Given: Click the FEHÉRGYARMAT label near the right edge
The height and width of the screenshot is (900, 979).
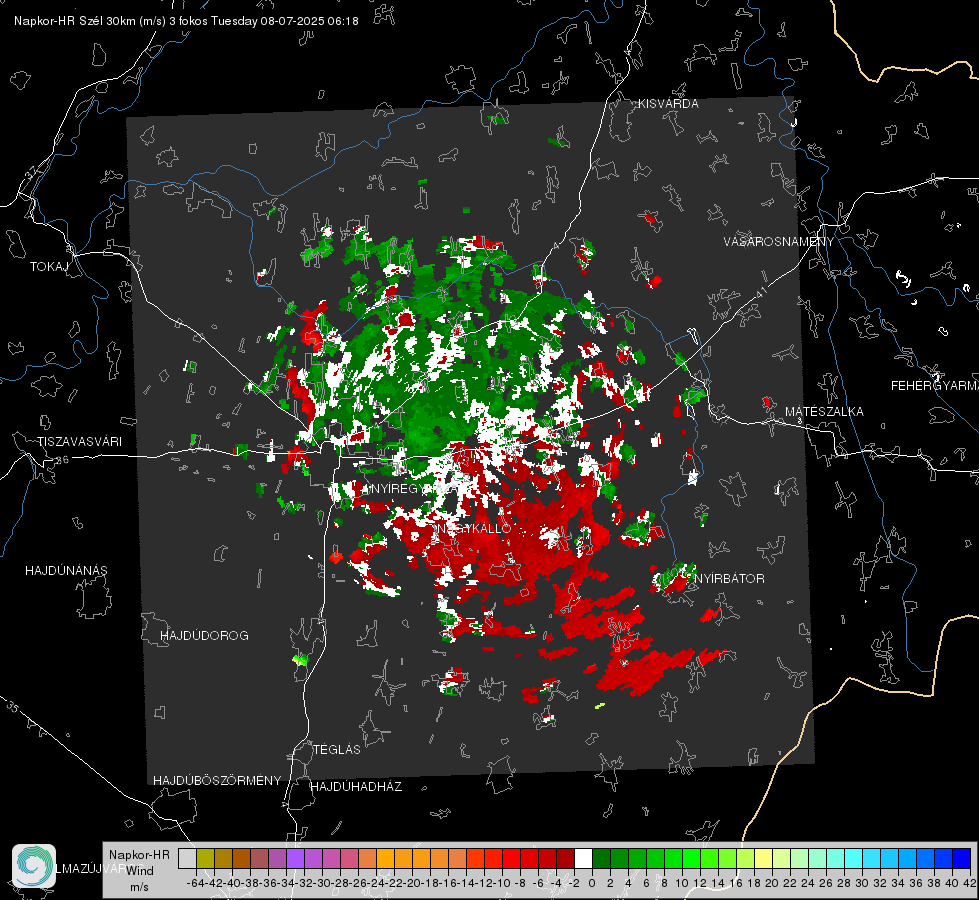Looking at the screenshot, I should coord(935,385).
